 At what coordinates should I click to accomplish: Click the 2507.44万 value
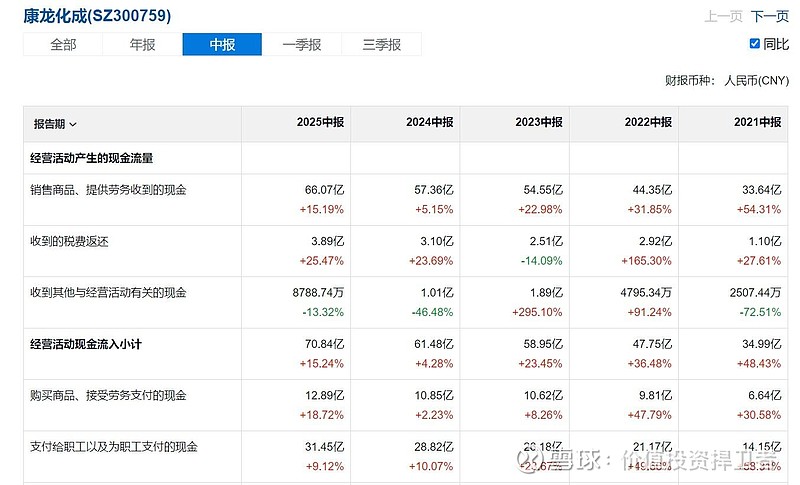point(756,293)
